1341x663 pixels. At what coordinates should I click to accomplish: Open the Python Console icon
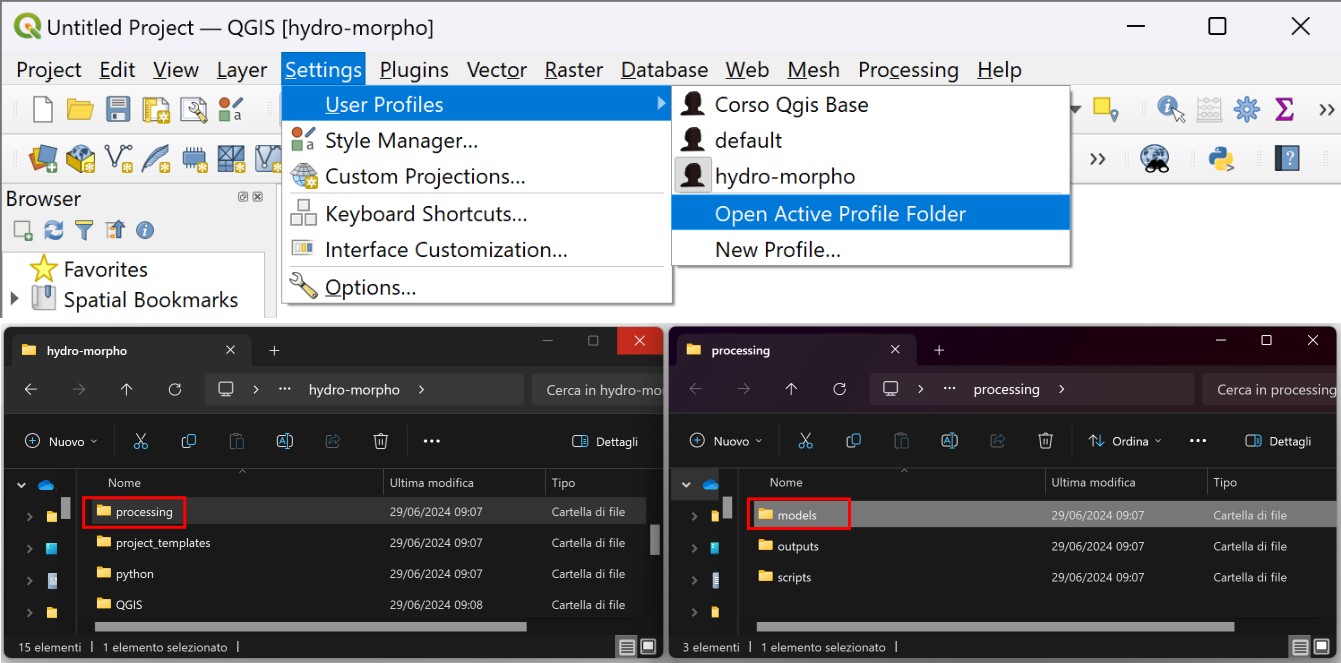tap(1219, 158)
